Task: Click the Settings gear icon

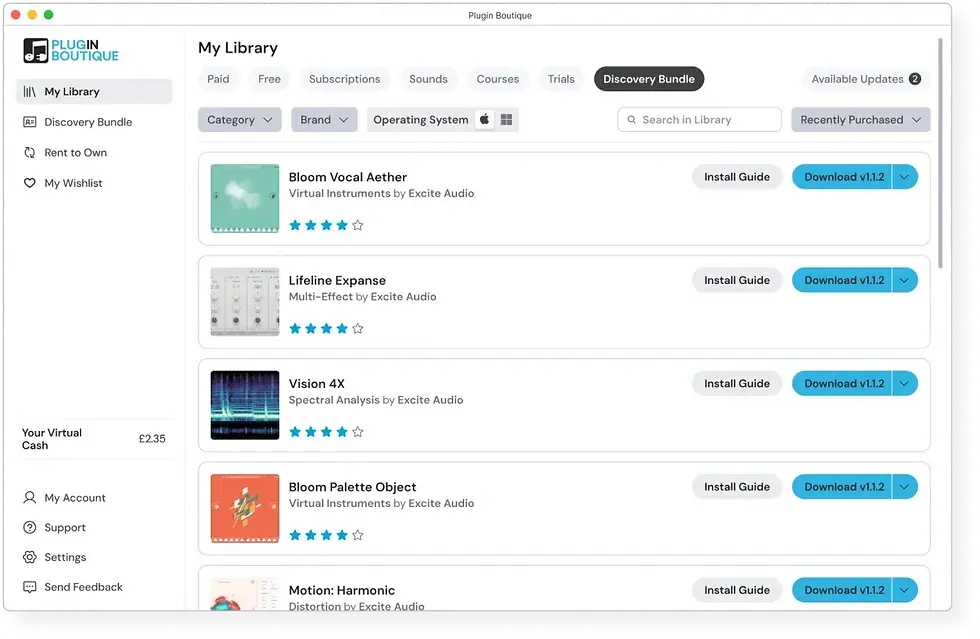Action: tap(29, 557)
